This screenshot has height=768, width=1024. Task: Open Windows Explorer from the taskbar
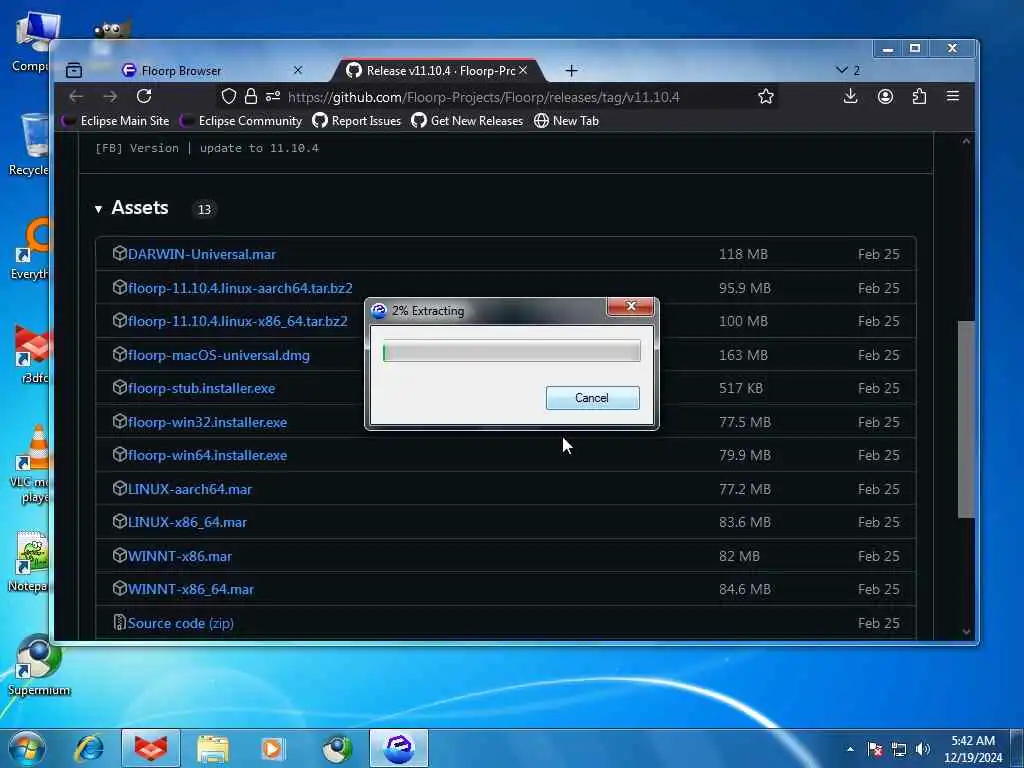click(213, 748)
